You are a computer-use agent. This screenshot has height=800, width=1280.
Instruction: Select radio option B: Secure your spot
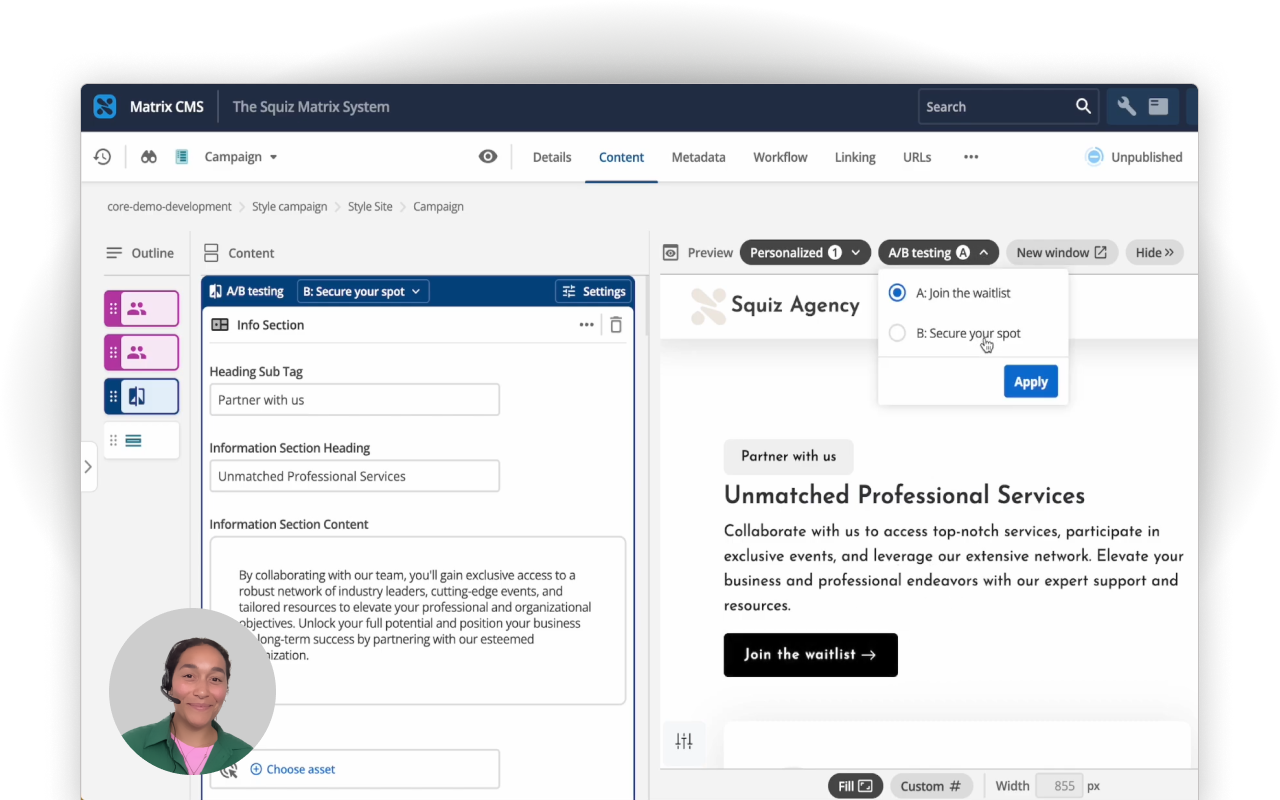pos(897,333)
